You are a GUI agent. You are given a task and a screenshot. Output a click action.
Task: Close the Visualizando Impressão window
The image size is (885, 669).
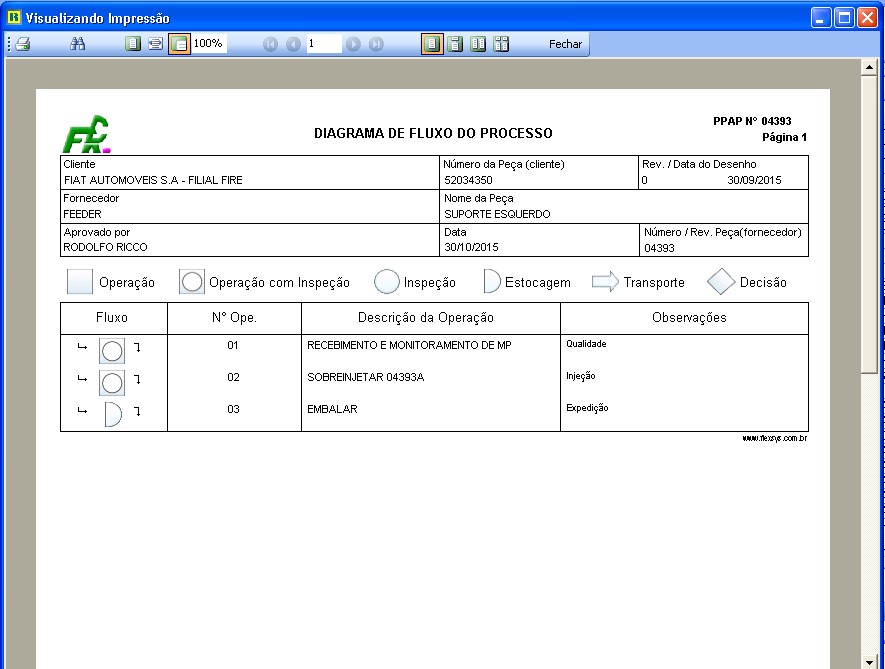coord(868,18)
